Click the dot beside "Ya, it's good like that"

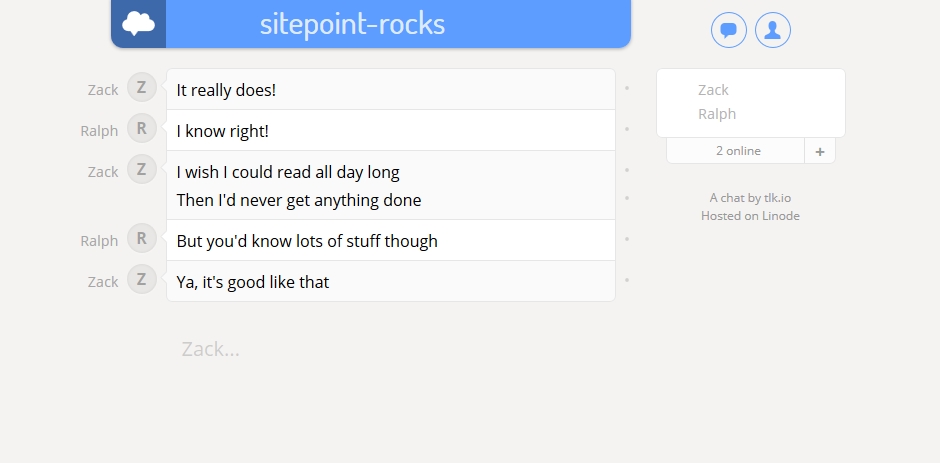tap(627, 280)
